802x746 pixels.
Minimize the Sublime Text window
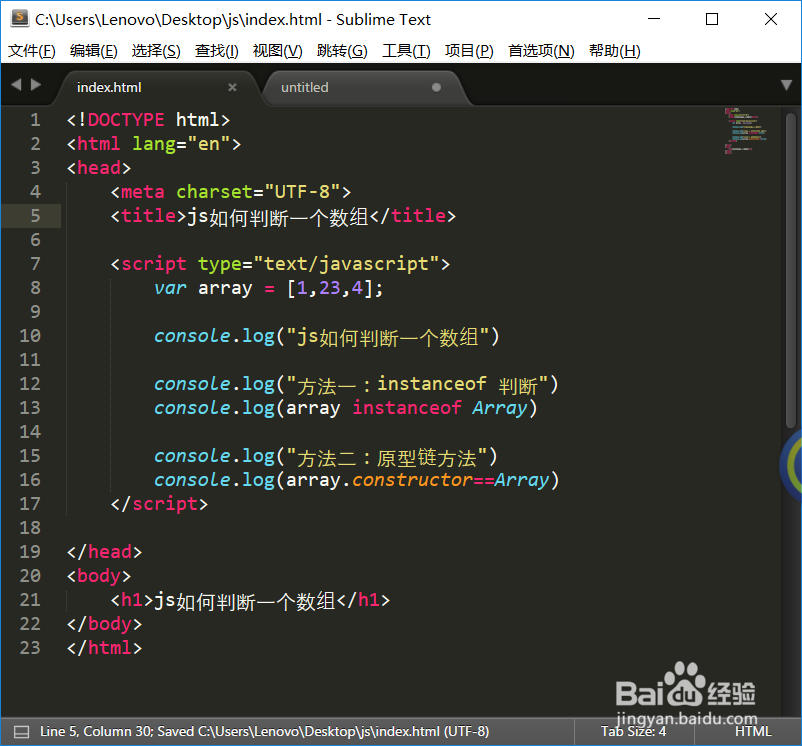pos(654,19)
